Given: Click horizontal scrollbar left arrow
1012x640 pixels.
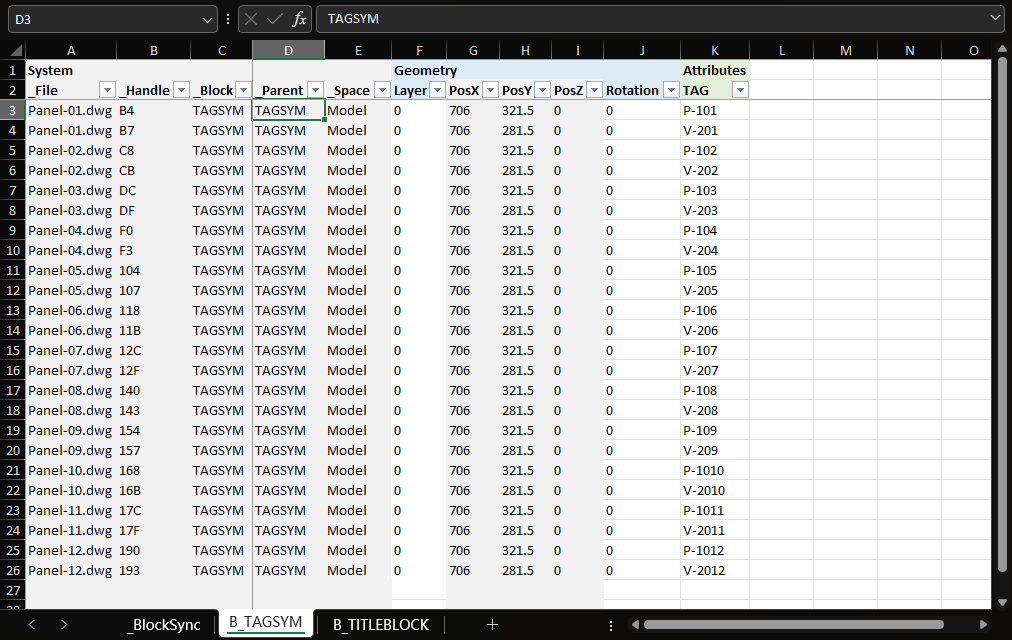Looking at the screenshot, I should coord(635,625).
